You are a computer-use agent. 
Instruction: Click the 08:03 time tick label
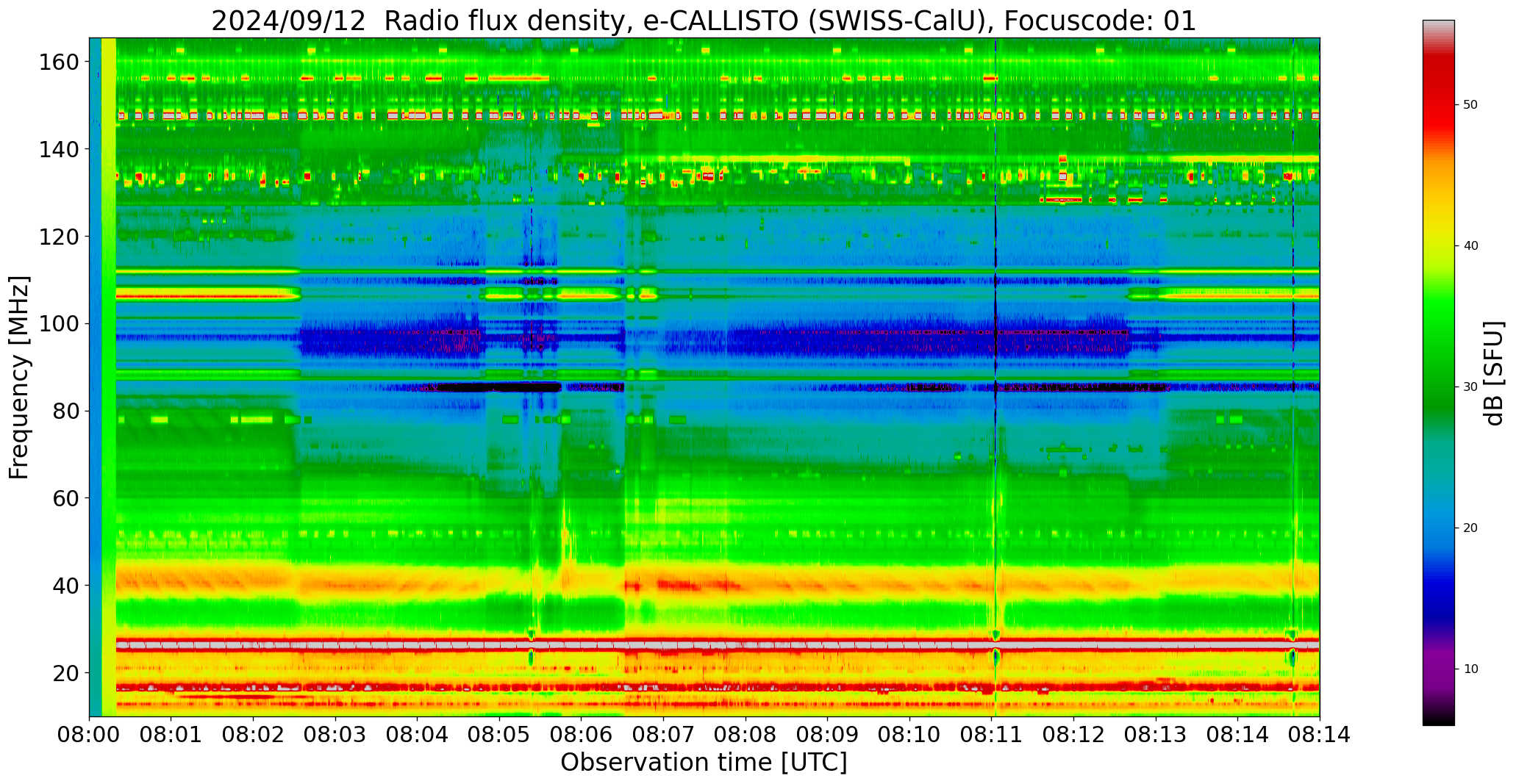pyautogui.click(x=335, y=735)
